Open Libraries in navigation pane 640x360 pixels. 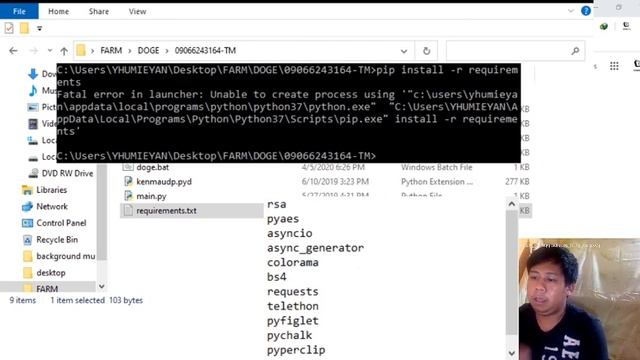tap(51, 190)
